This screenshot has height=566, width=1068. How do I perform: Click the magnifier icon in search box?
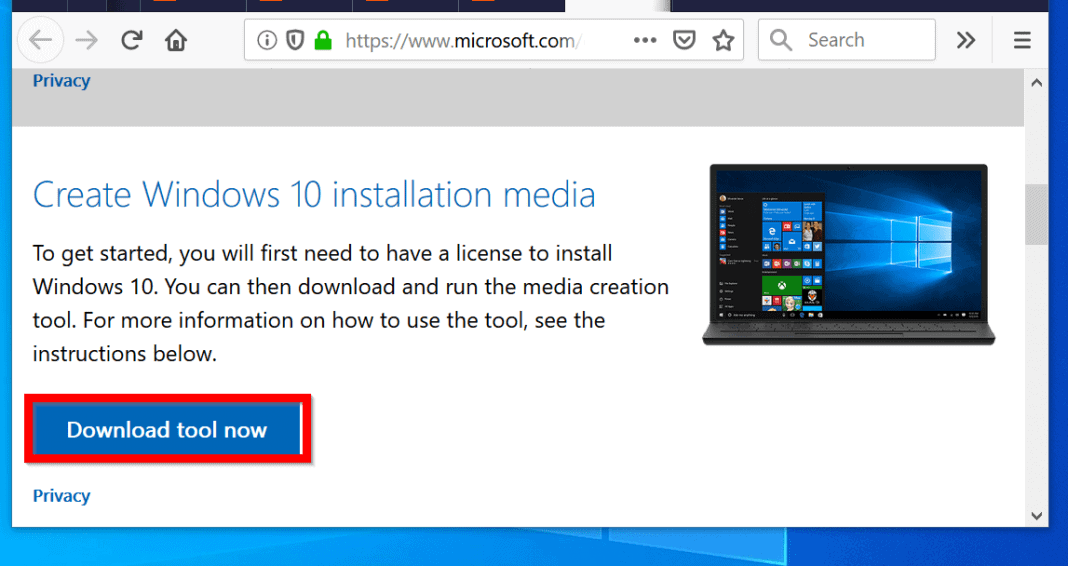pyautogui.click(x=781, y=40)
